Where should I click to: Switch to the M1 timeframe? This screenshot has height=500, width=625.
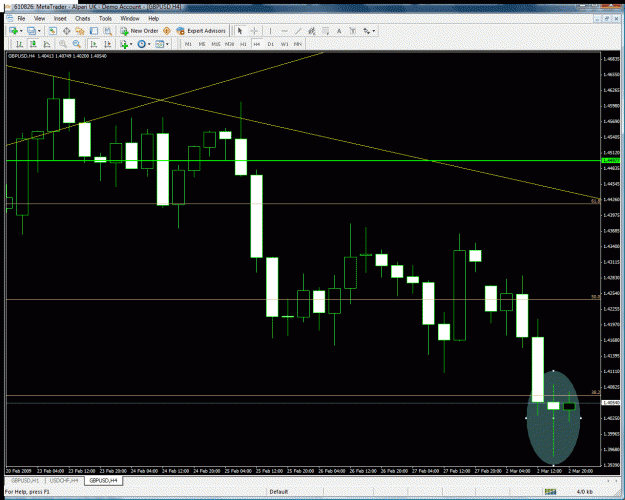tap(188, 44)
